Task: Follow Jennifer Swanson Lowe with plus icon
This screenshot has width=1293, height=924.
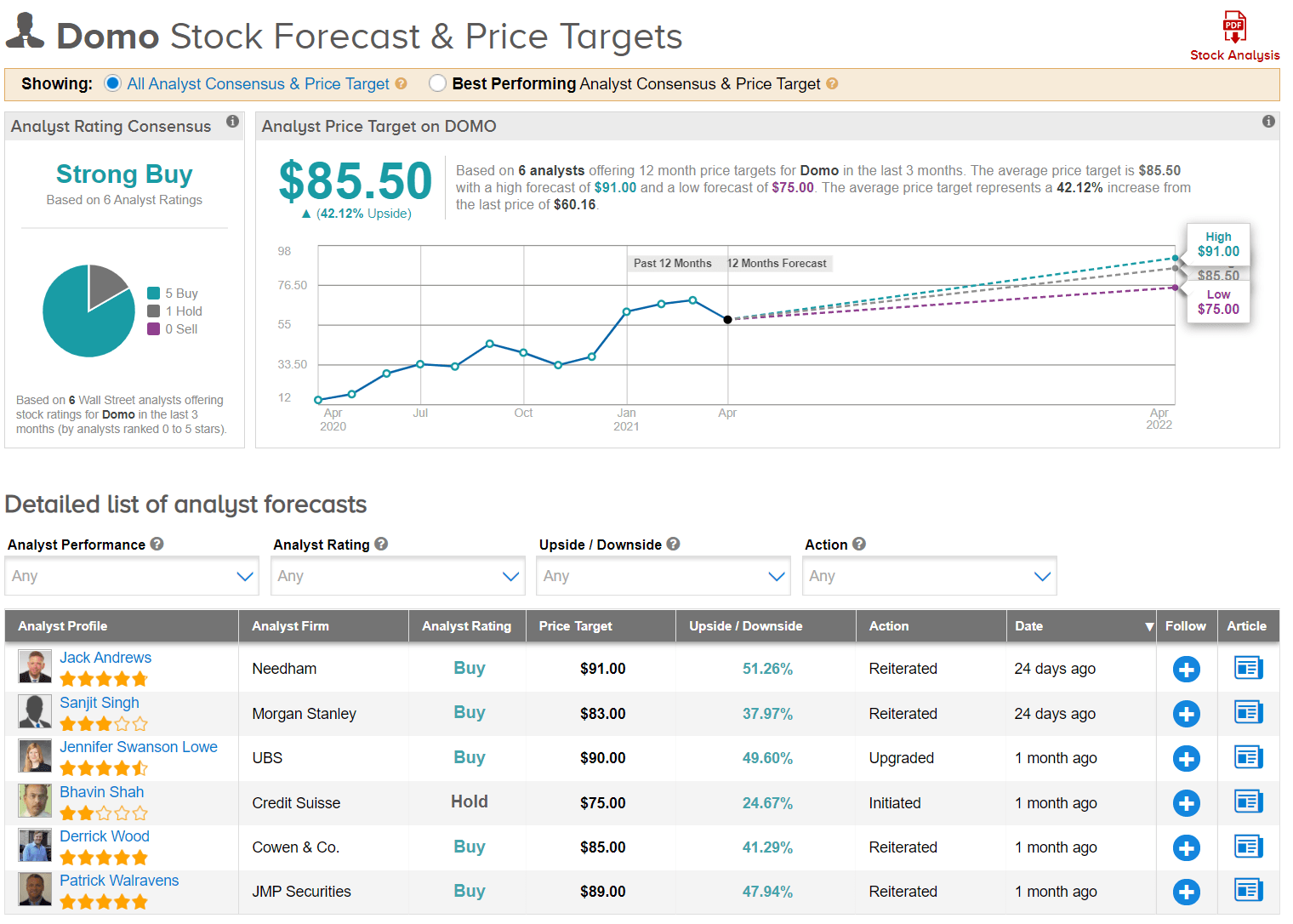Action: point(1186,758)
